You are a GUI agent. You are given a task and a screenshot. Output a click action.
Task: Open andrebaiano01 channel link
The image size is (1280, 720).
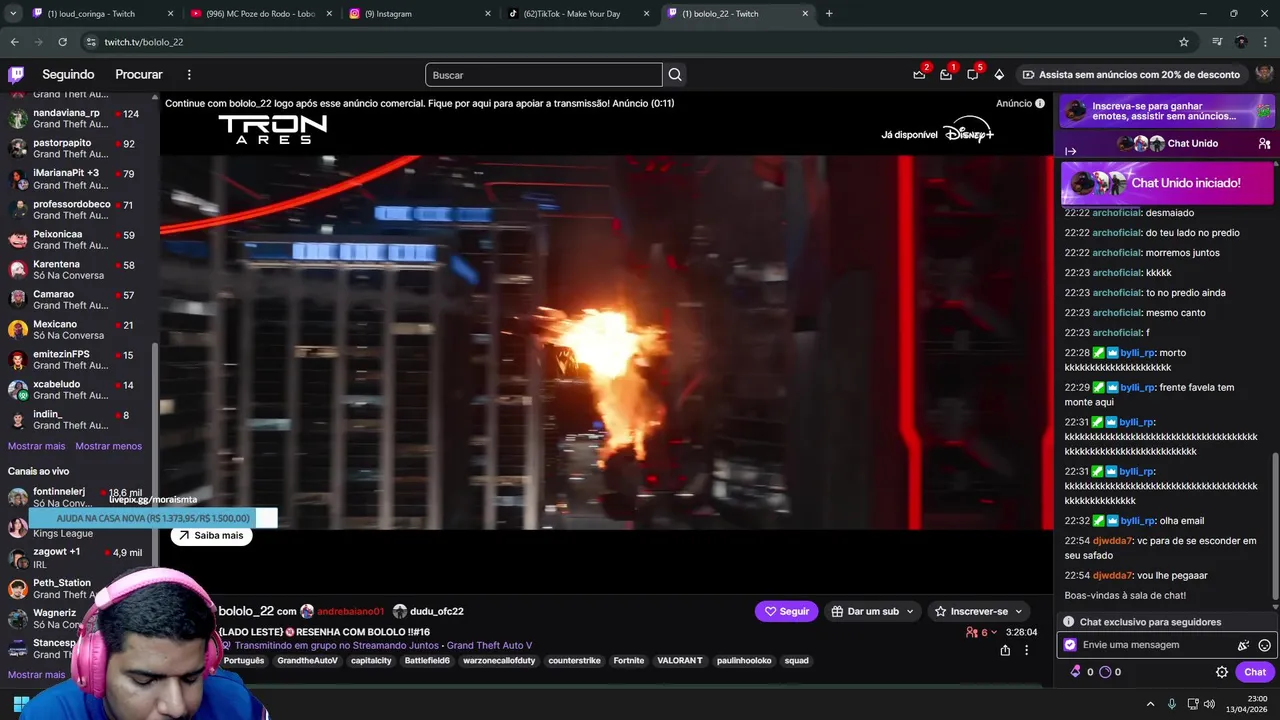(x=350, y=611)
